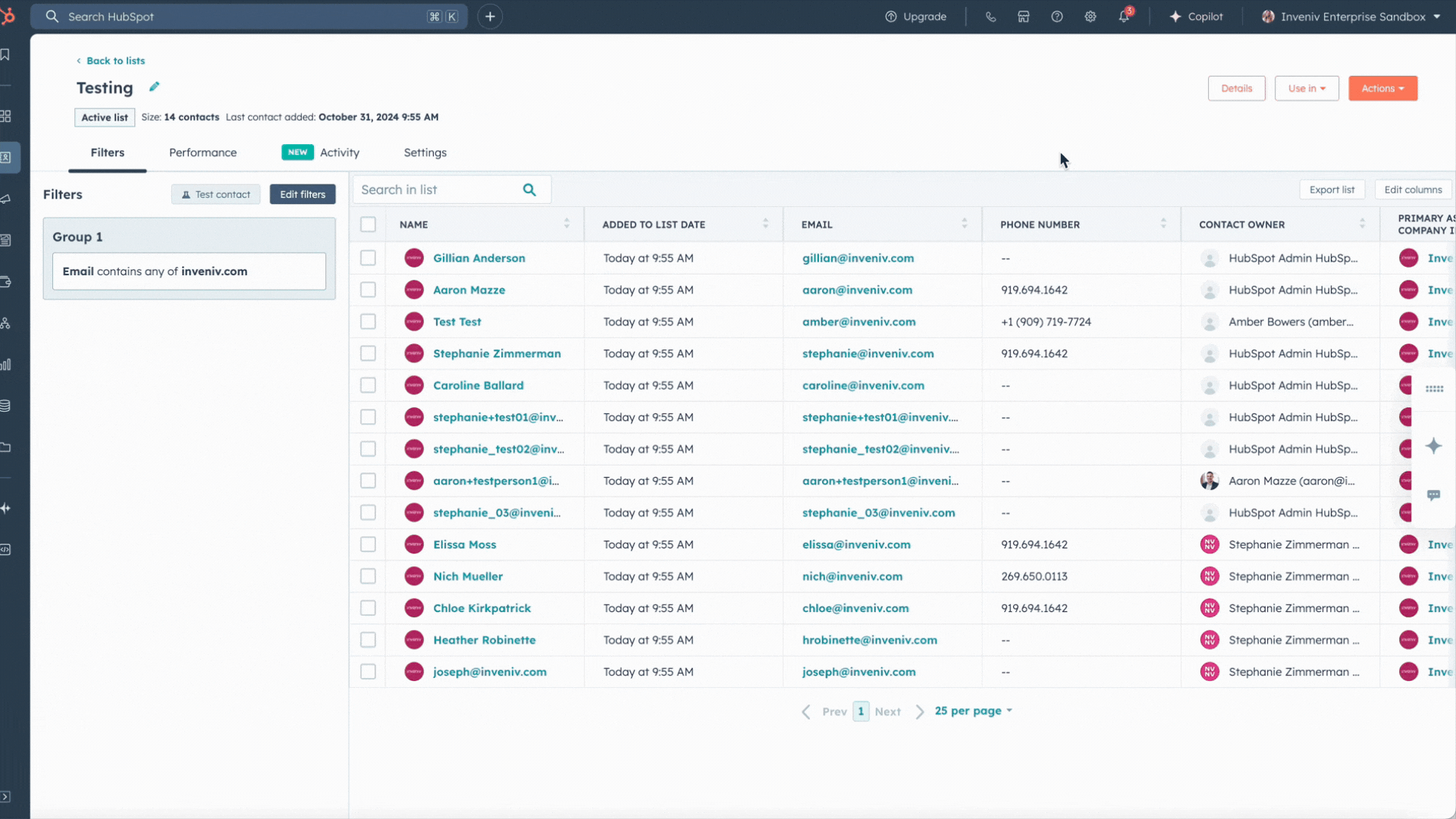Switch to the Performance tab

tap(202, 152)
